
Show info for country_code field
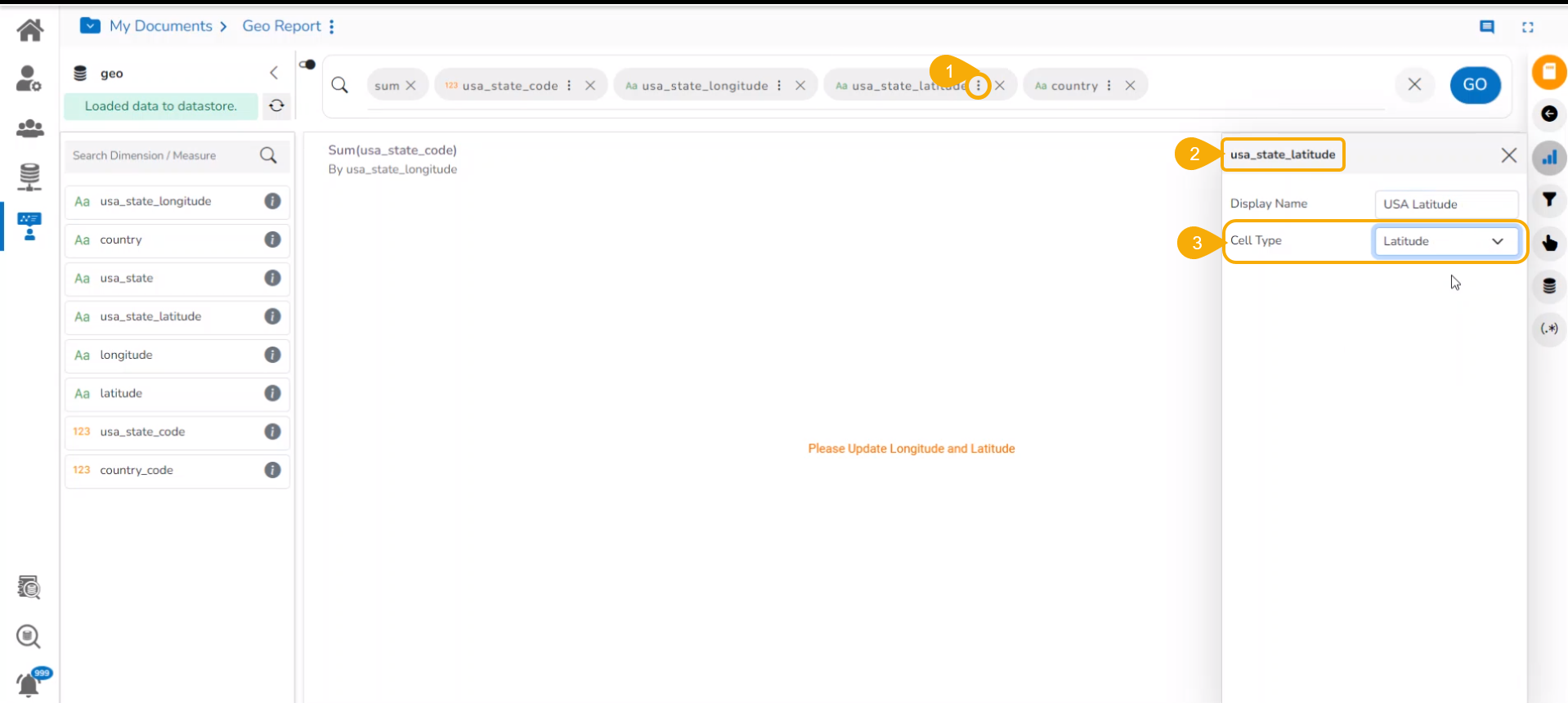(273, 470)
